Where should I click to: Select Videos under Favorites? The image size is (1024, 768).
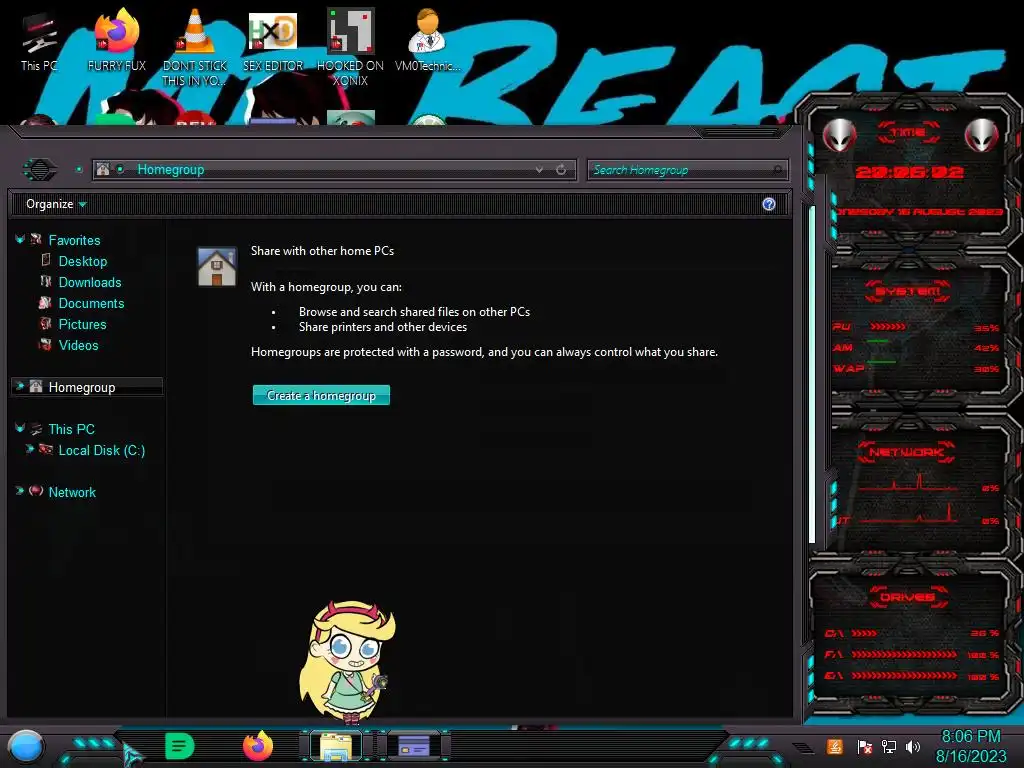[x=78, y=345]
